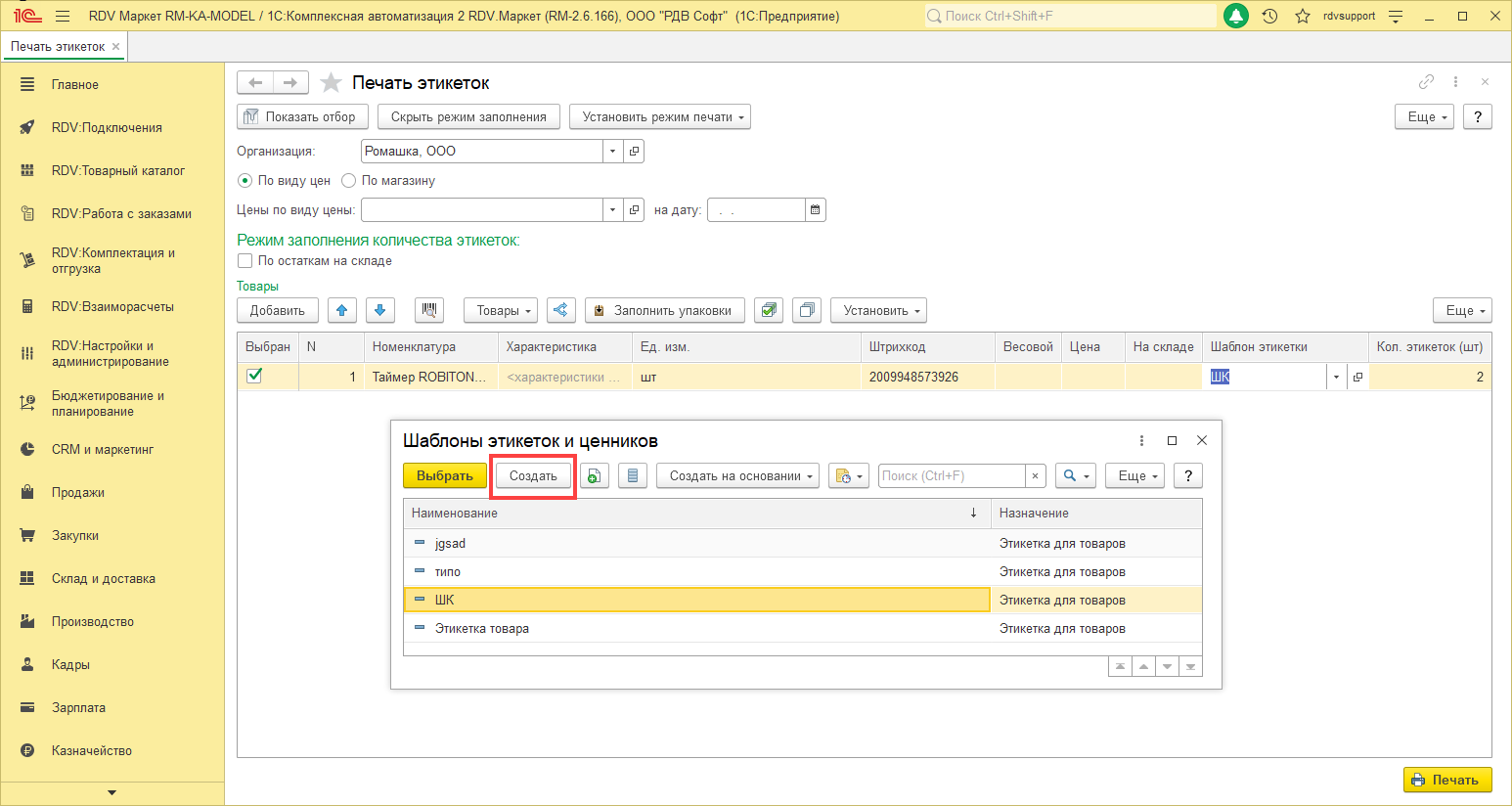Click the copy-template icon next to Создать
Image resolution: width=1512 pixels, height=806 pixels.
594,476
